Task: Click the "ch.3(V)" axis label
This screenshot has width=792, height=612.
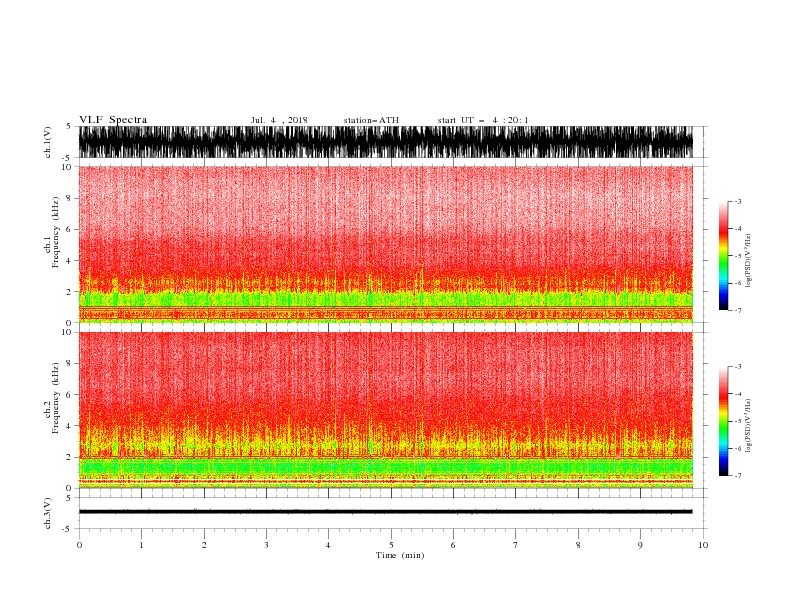Action: pyautogui.click(x=48, y=513)
